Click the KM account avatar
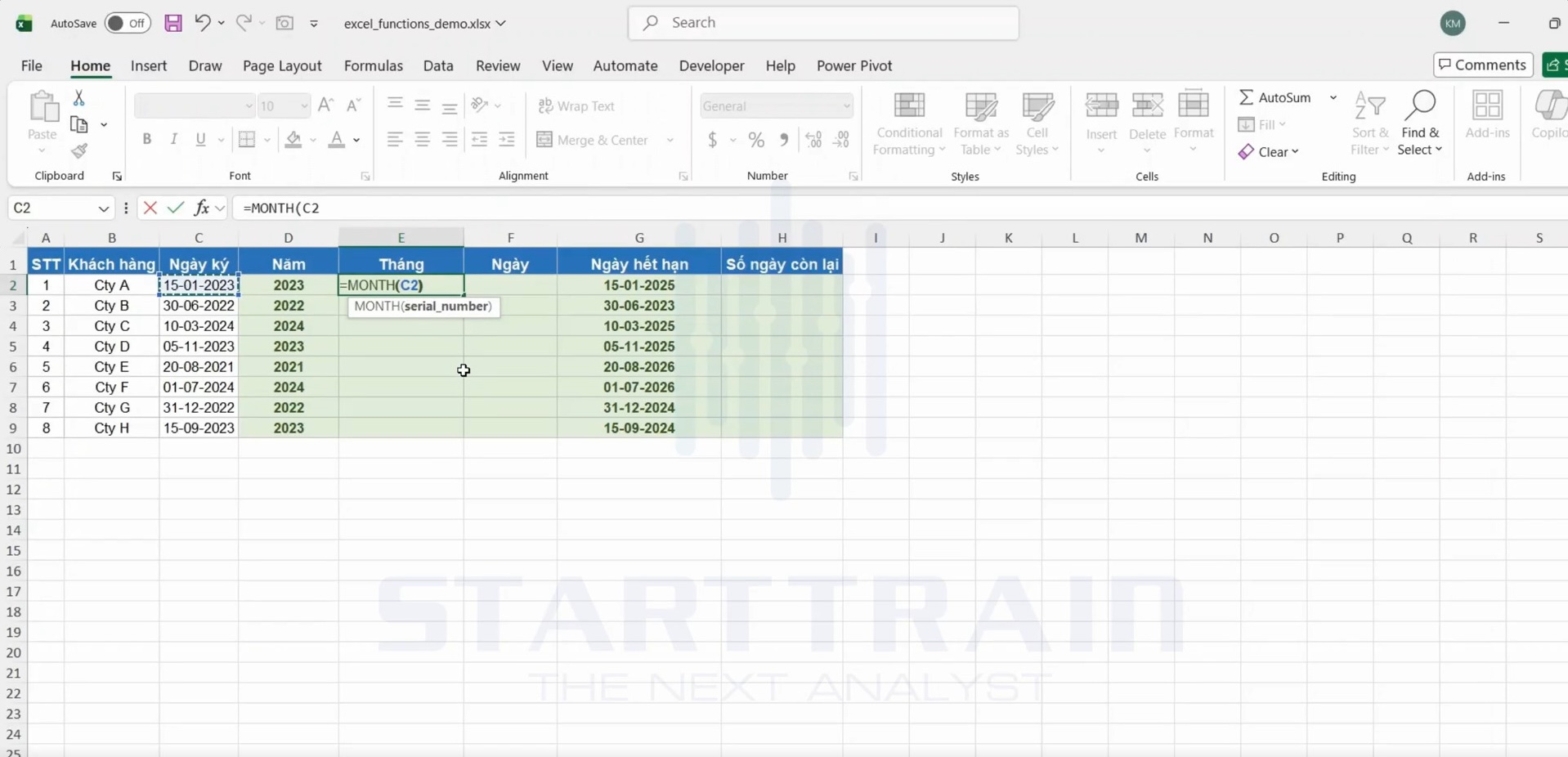The width and height of the screenshot is (1568, 757). (x=1453, y=24)
